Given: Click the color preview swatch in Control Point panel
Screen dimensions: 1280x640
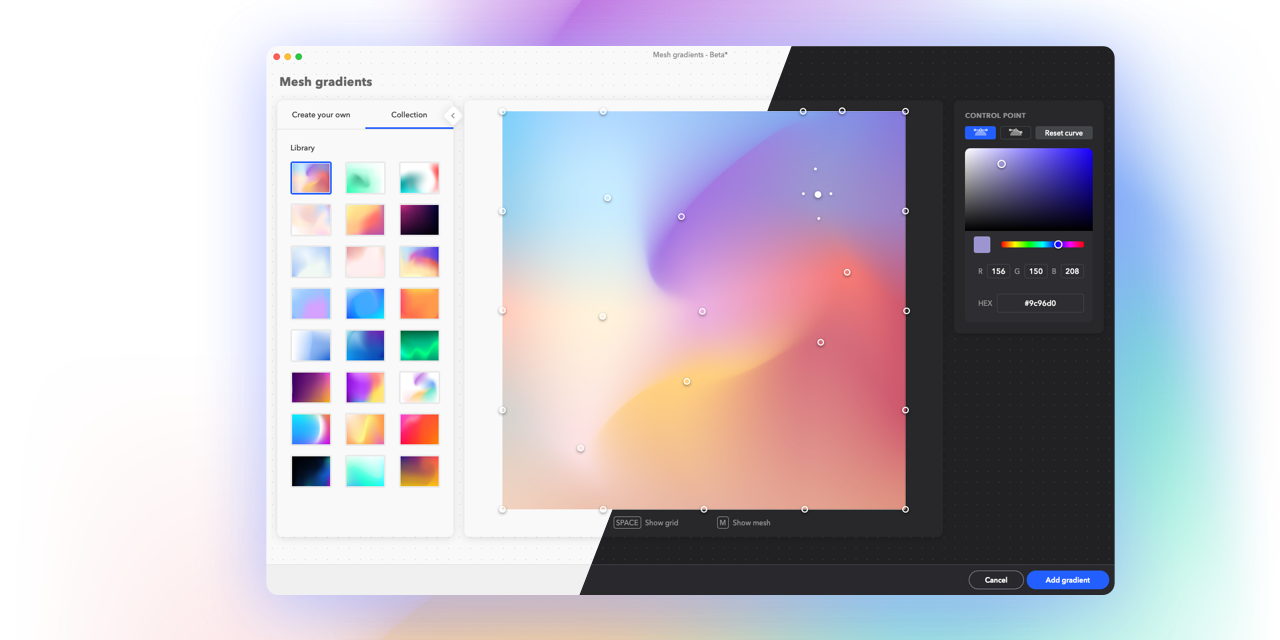Looking at the screenshot, I should click(981, 244).
